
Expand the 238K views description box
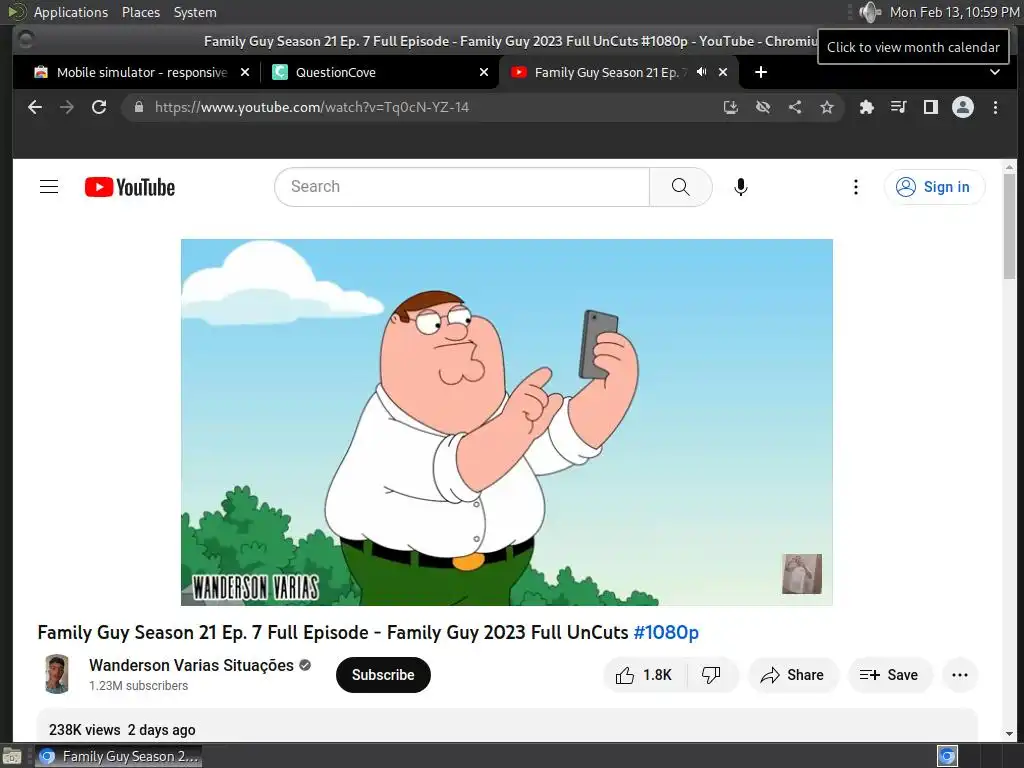tap(507, 726)
